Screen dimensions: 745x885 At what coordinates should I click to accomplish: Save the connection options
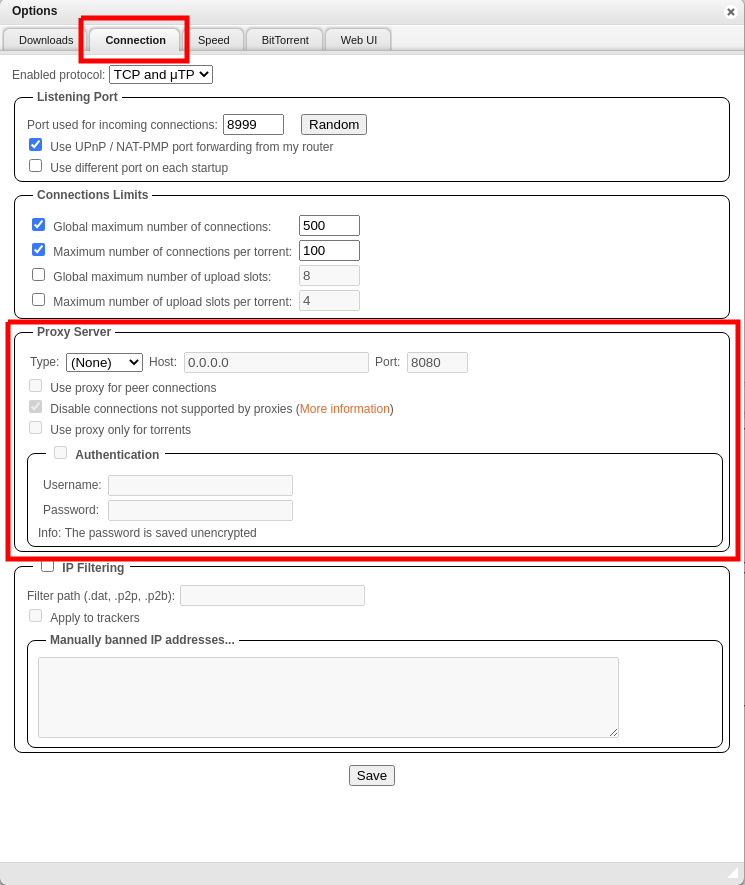[x=372, y=776]
